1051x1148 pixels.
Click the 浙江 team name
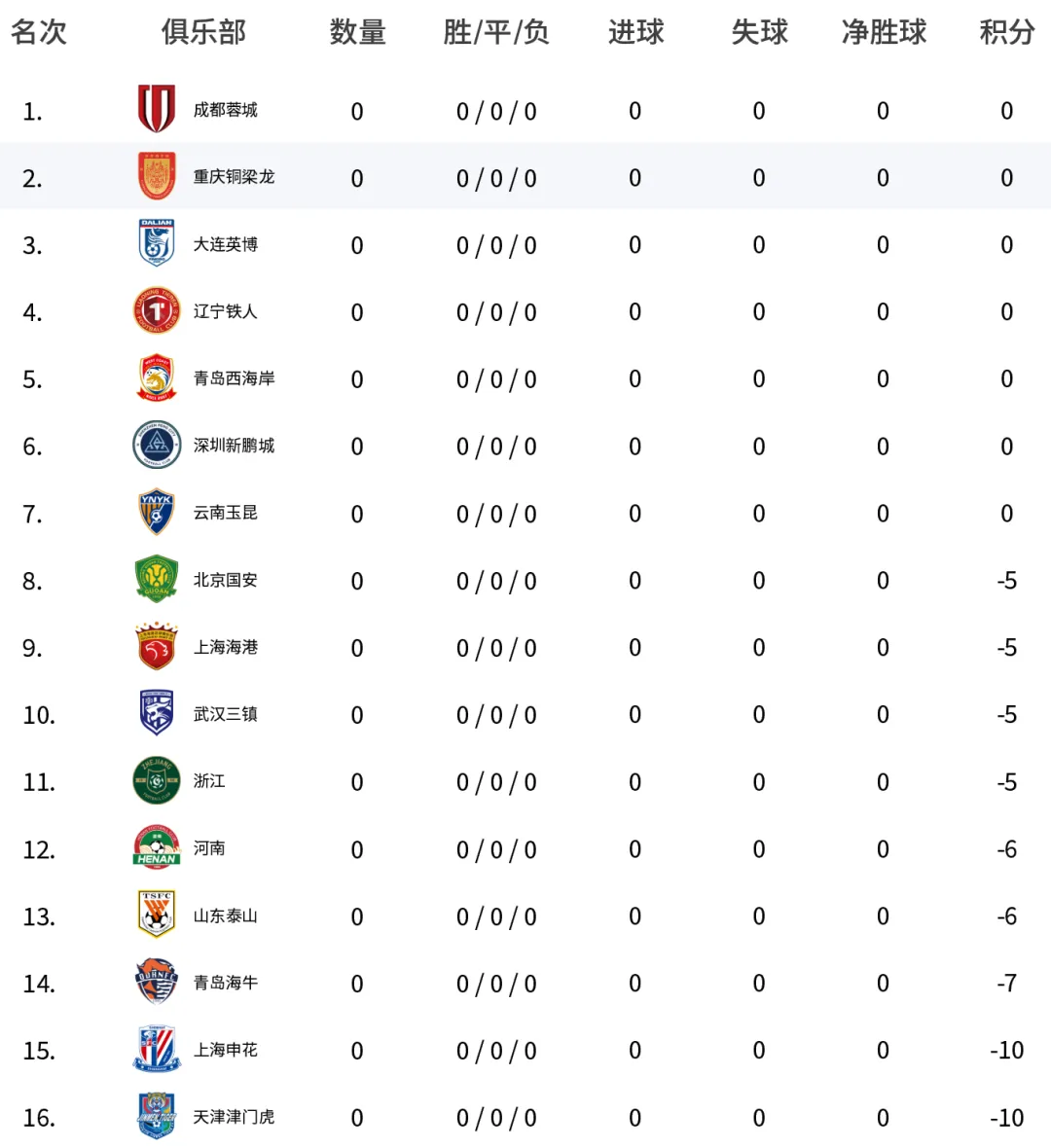[x=209, y=781]
